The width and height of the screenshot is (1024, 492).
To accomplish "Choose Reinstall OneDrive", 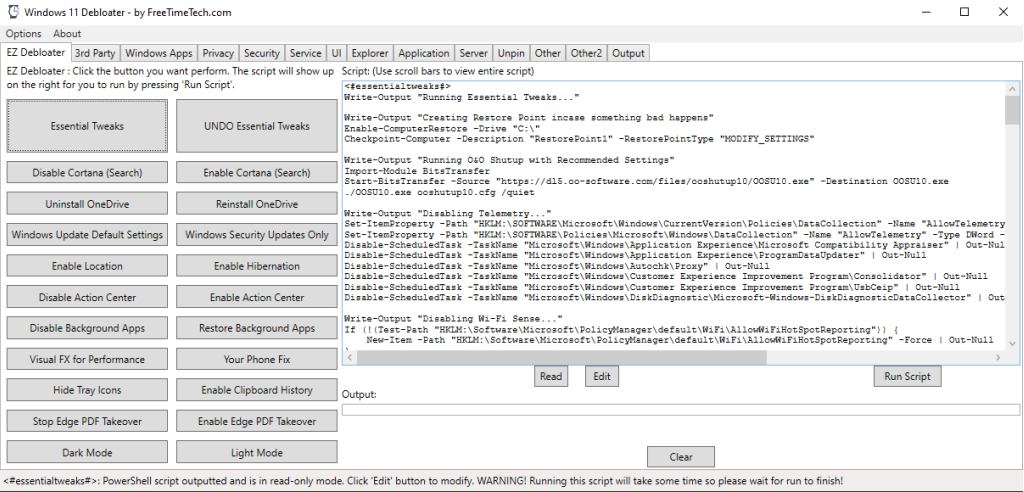I will (257, 204).
